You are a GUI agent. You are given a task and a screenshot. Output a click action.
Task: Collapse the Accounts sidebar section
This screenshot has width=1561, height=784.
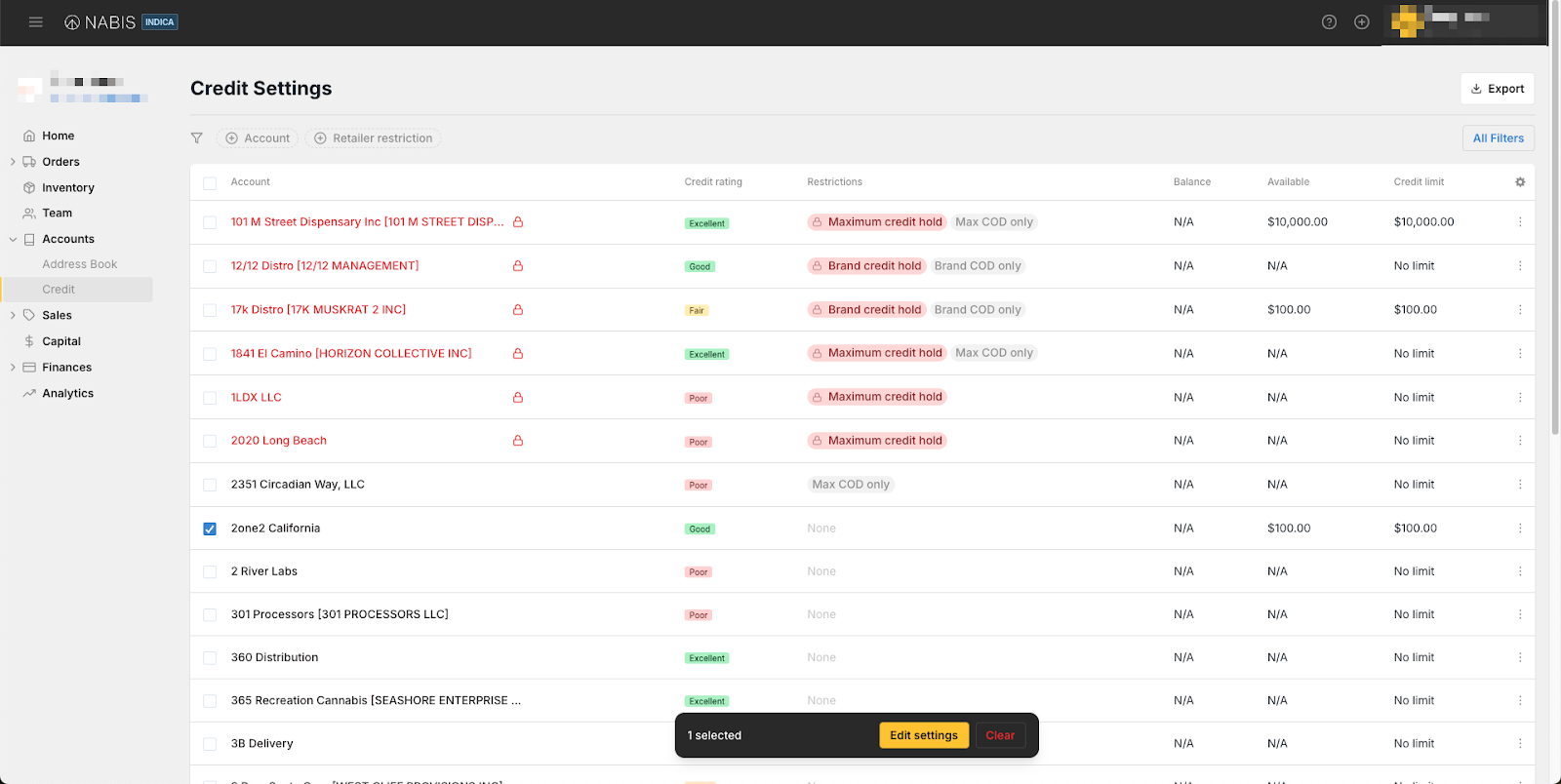pyautogui.click(x=13, y=239)
